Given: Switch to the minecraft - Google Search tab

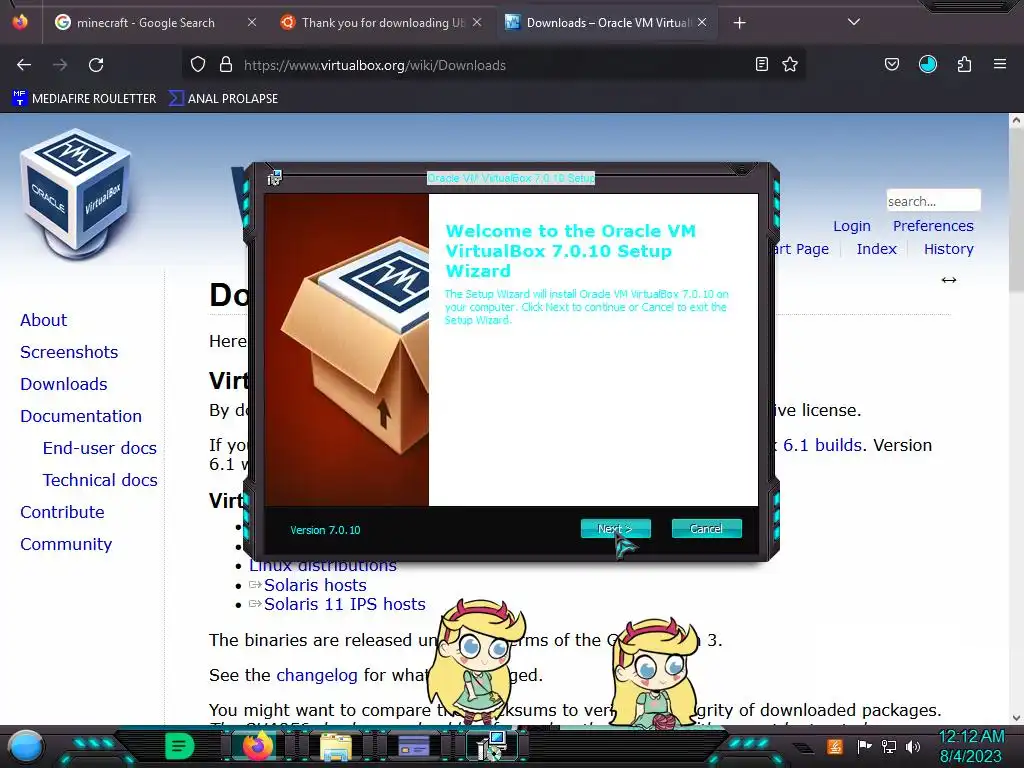Looking at the screenshot, I should click(145, 23).
